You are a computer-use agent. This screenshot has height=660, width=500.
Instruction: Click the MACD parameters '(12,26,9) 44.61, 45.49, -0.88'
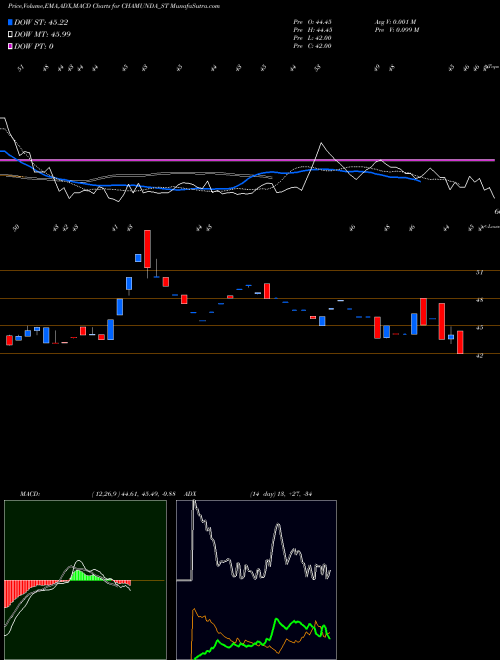tap(133, 494)
